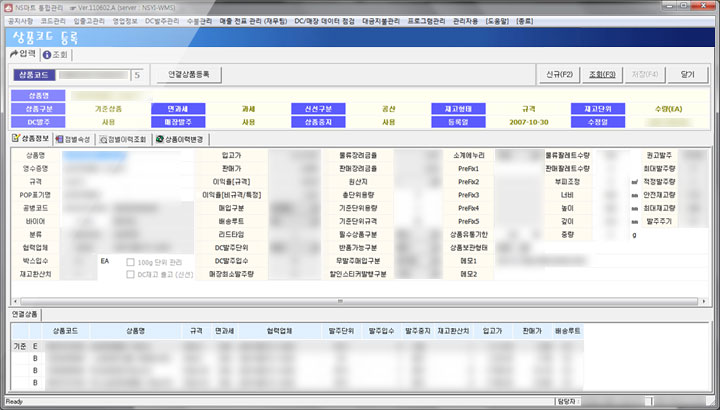Click the NS마트 app icon in title bar

[9, 7]
